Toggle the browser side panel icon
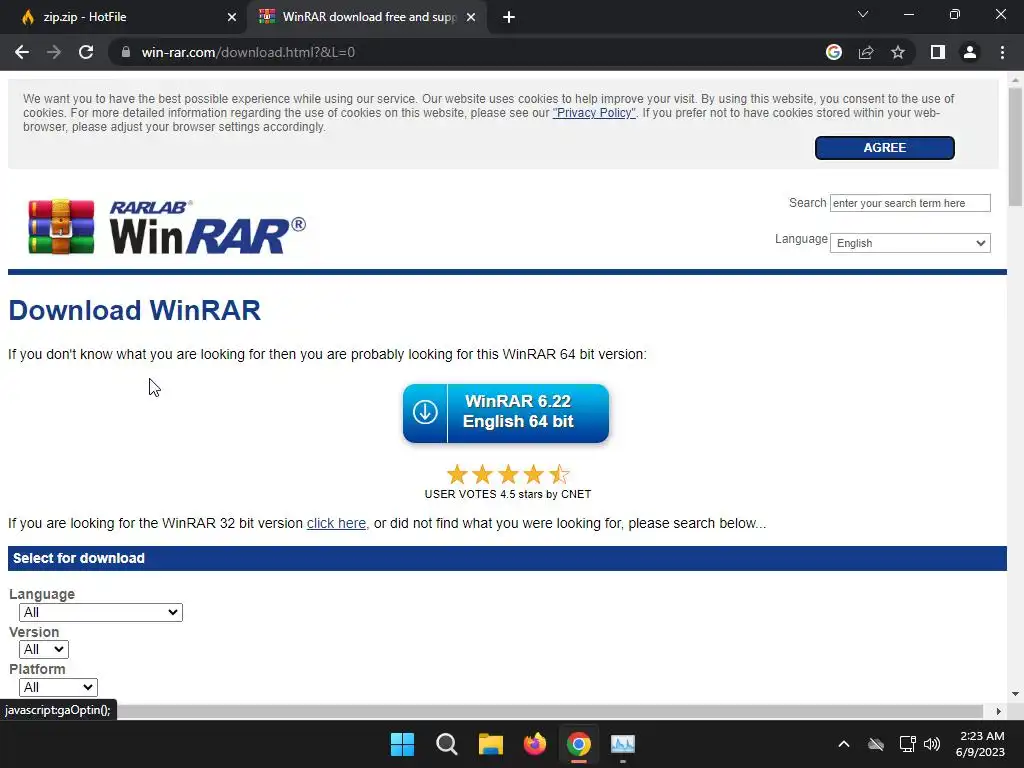The height and width of the screenshot is (768, 1024). 938,52
